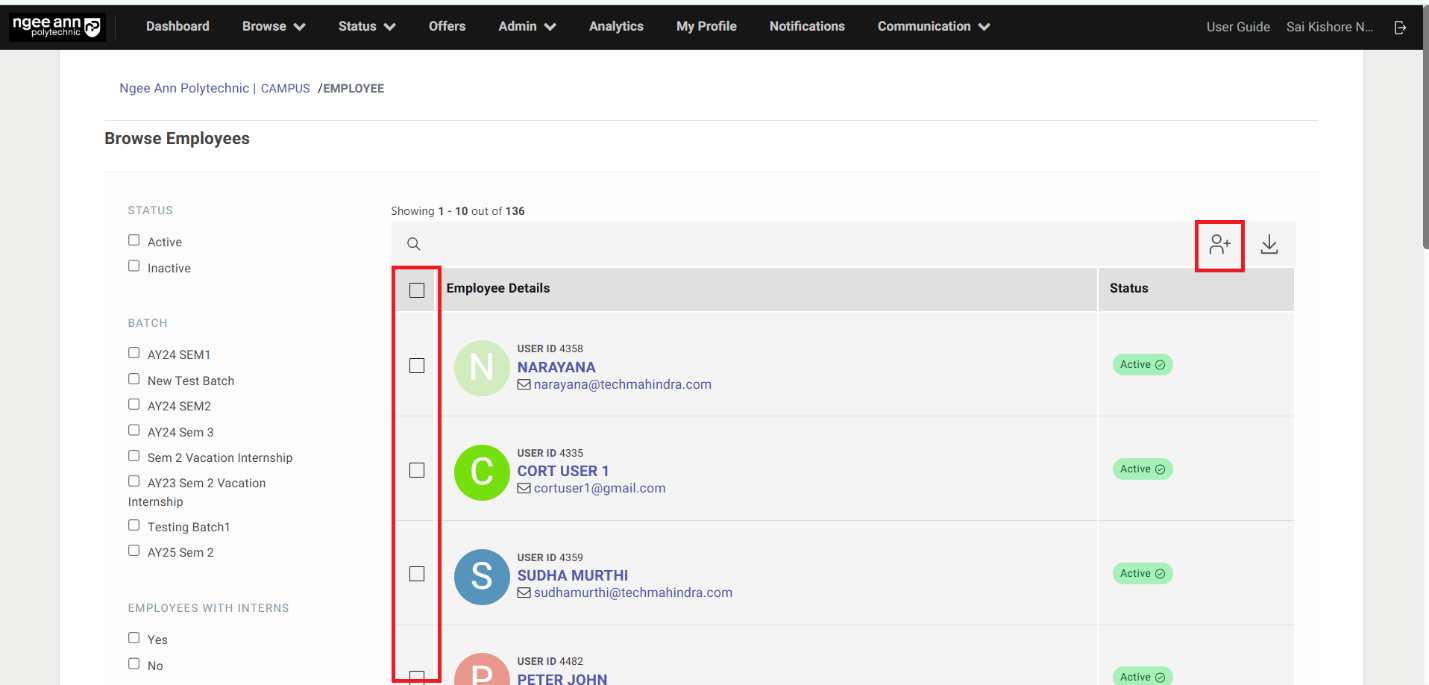1429x685 pixels.
Task: Click the download employees list icon
Action: [1269, 245]
